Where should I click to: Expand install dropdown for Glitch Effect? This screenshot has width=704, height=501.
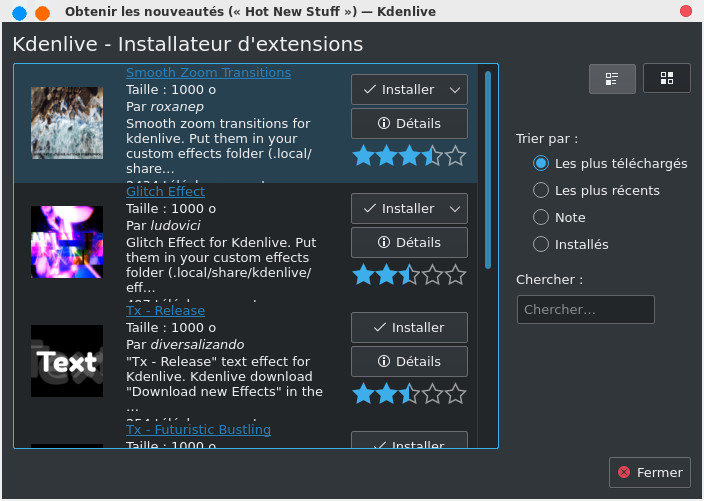pos(455,209)
